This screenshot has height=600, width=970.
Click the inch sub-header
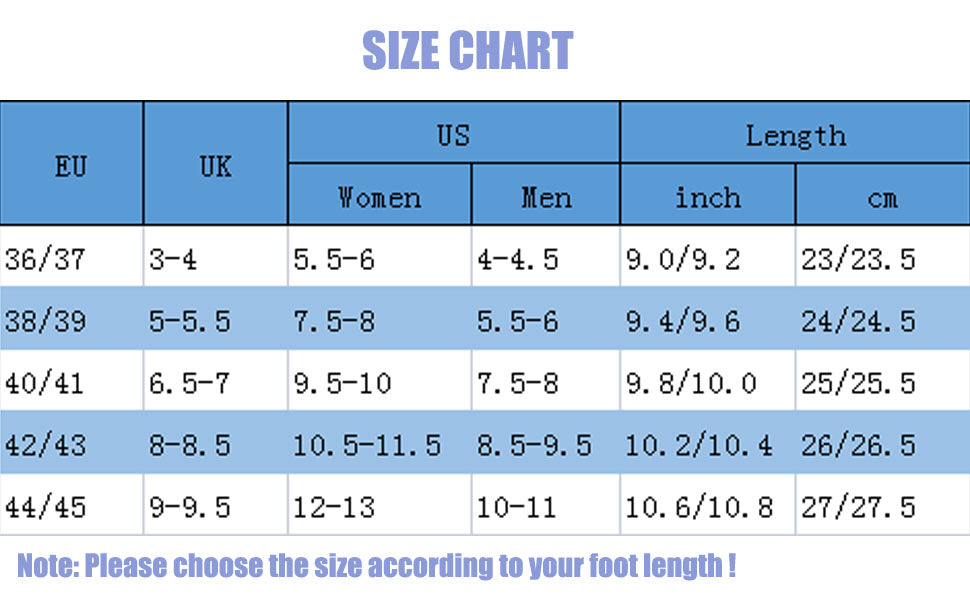coord(707,197)
